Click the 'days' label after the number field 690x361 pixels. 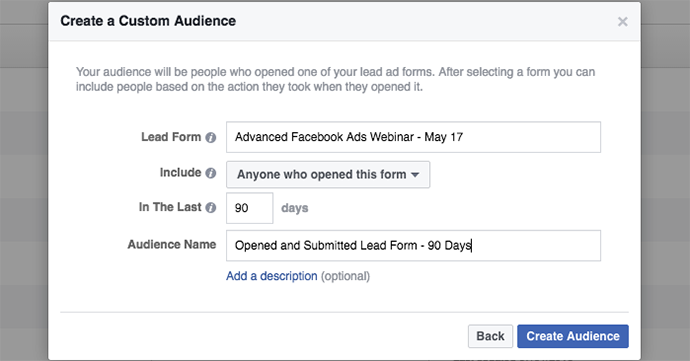(x=294, y=208)
